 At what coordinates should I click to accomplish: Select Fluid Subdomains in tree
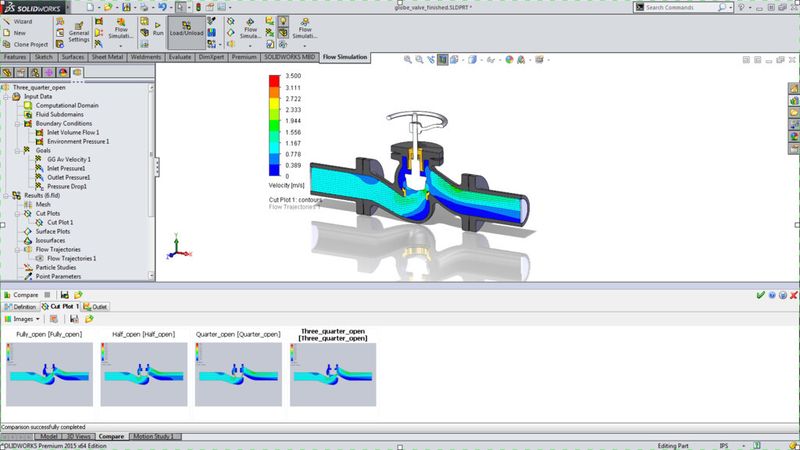[x=59, y=114]
